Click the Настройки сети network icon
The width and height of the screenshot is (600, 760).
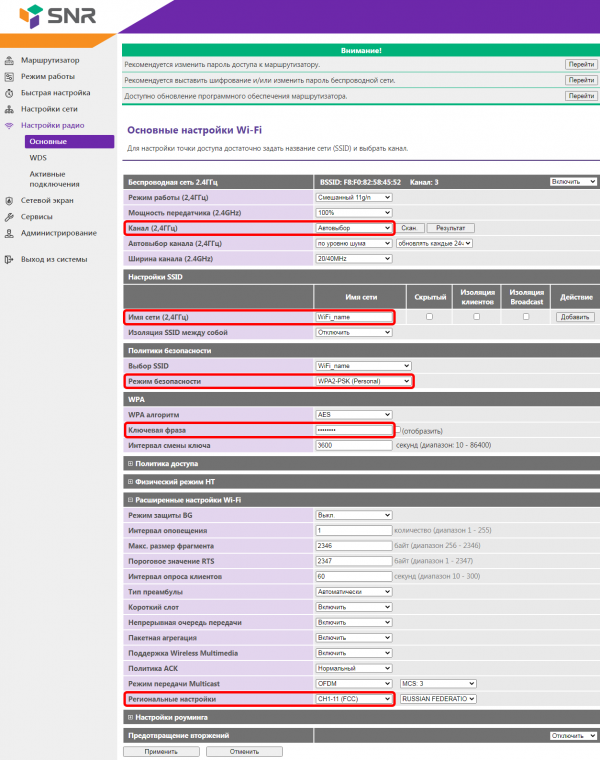9,109
